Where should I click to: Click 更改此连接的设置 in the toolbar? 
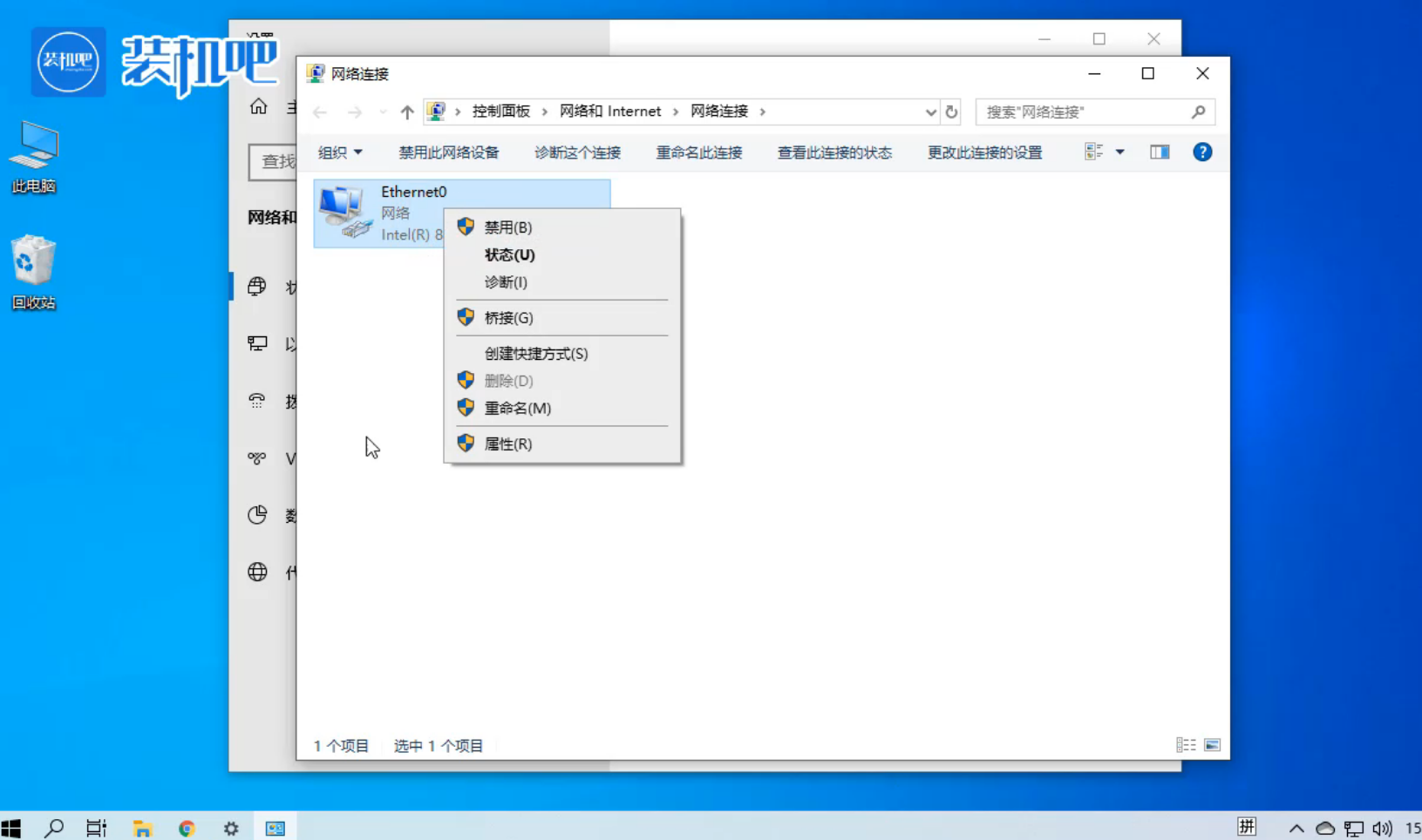(984, 152)
